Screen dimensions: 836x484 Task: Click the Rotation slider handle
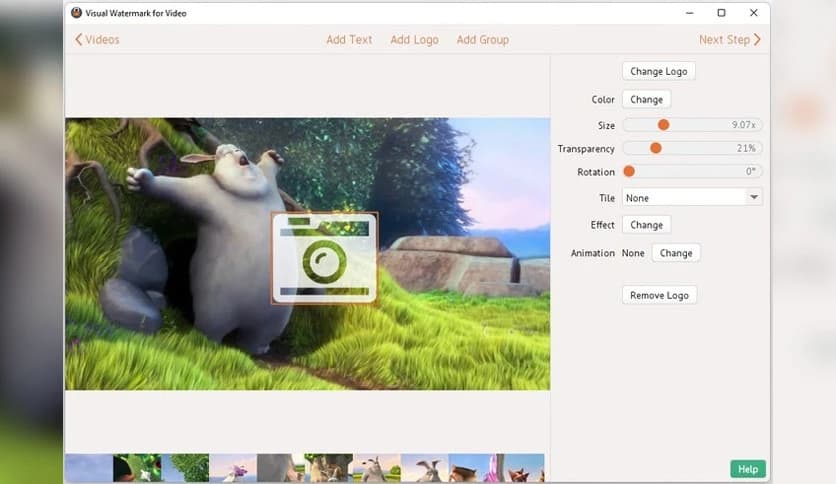coord(629,171)
